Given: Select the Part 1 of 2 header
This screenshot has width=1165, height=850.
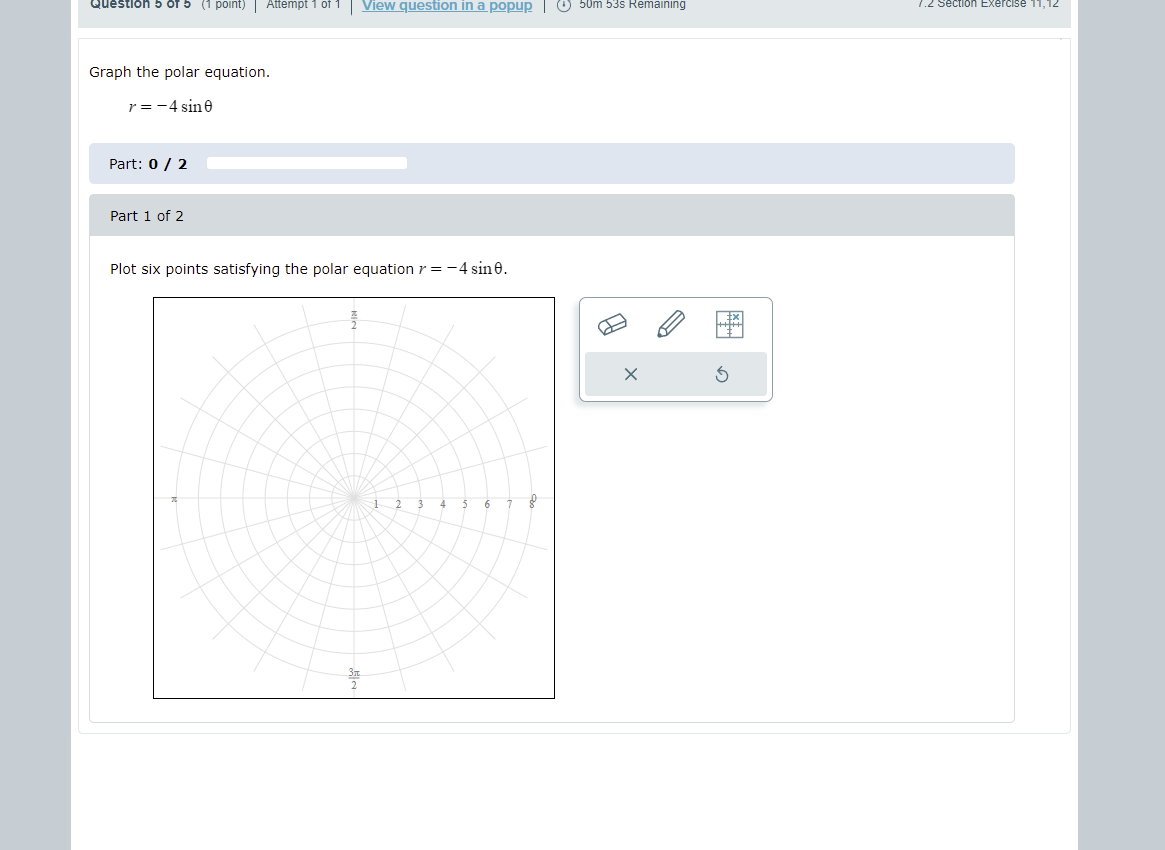Looking at the screenshot, I should [x=146, y=215].
